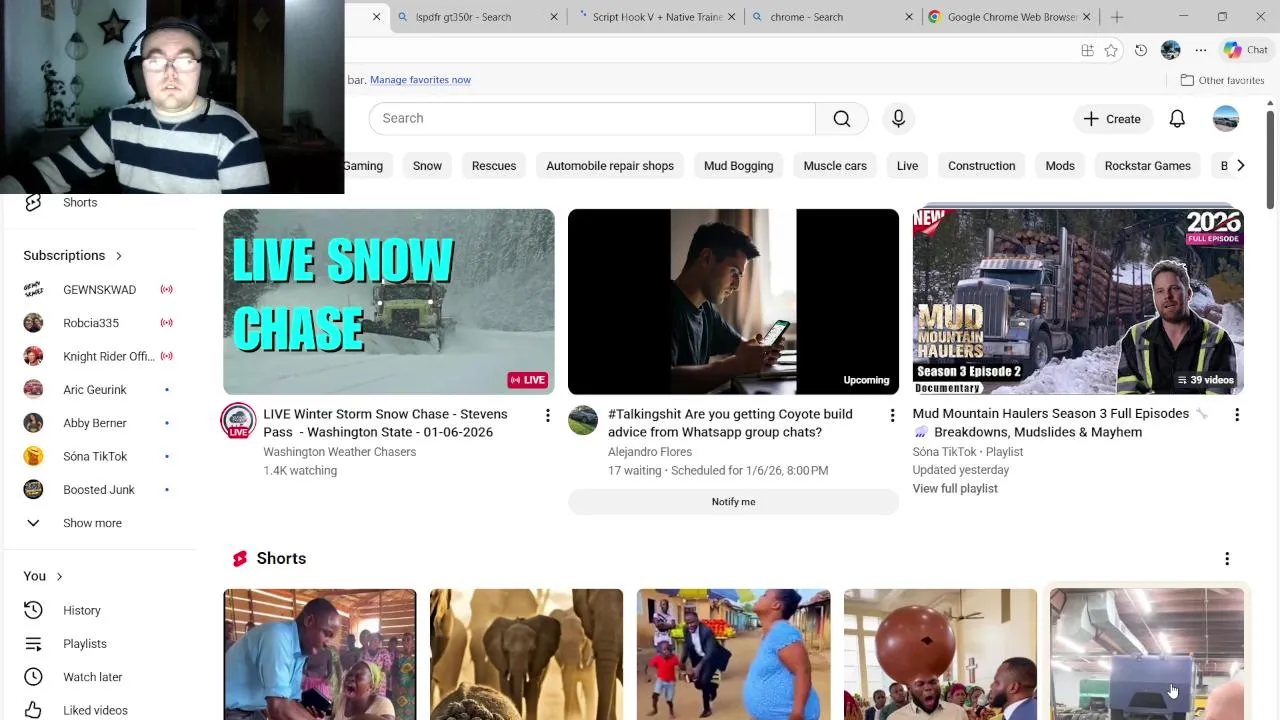The width and height of the screenshot is (1280, 720).
Task: Select the Live category chip
Action: (x=907, y=166)
